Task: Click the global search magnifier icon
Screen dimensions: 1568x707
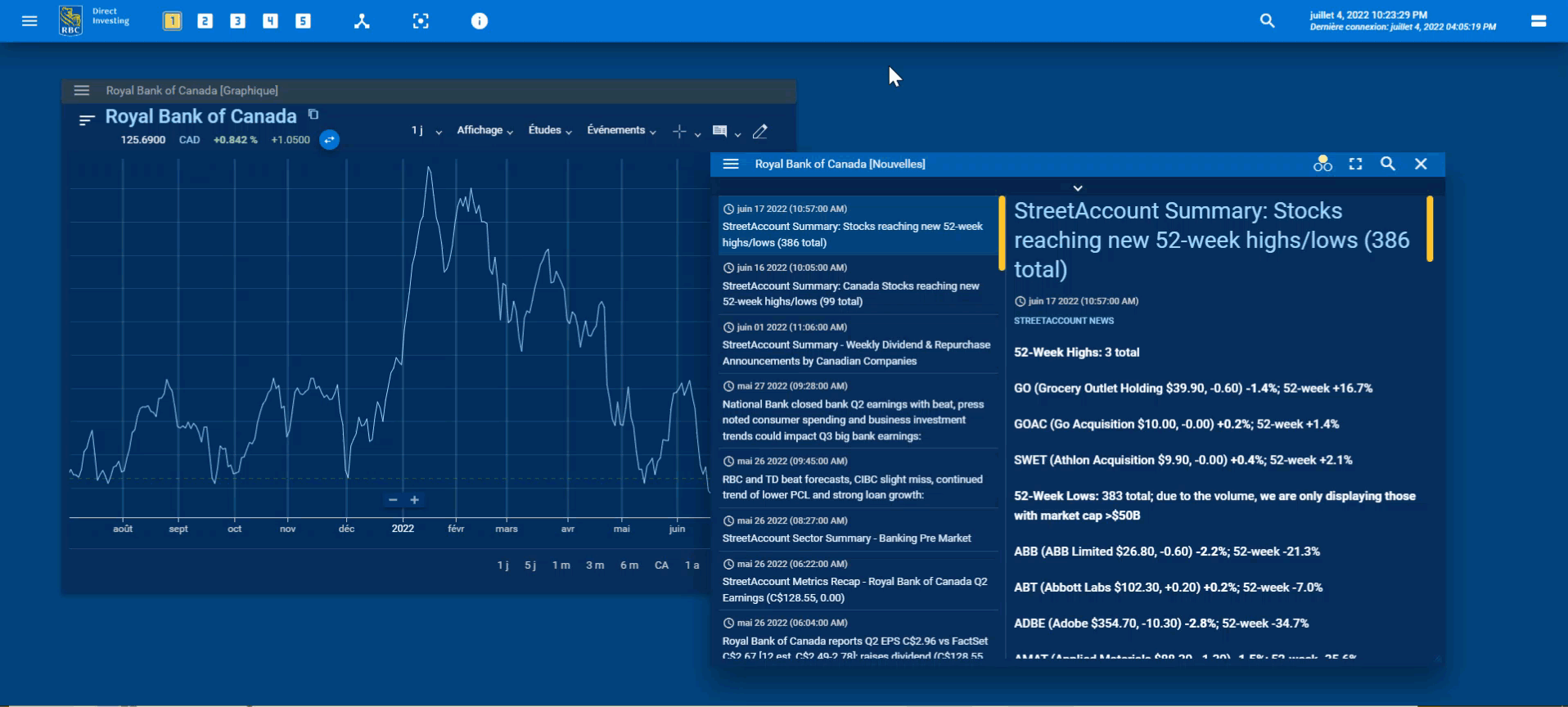Action: [1267, 21]
